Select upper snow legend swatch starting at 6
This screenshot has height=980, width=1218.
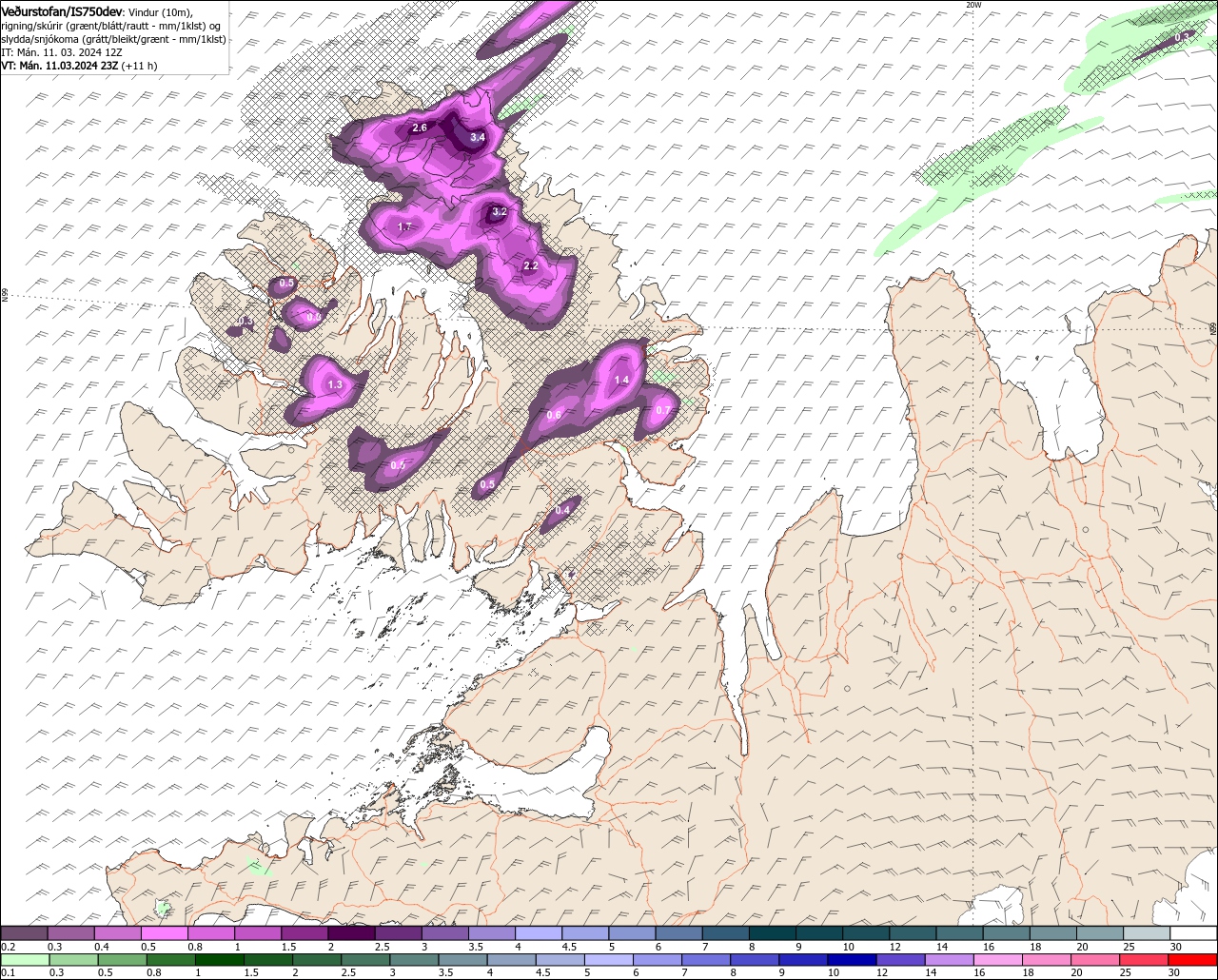[x=678, y=933]
